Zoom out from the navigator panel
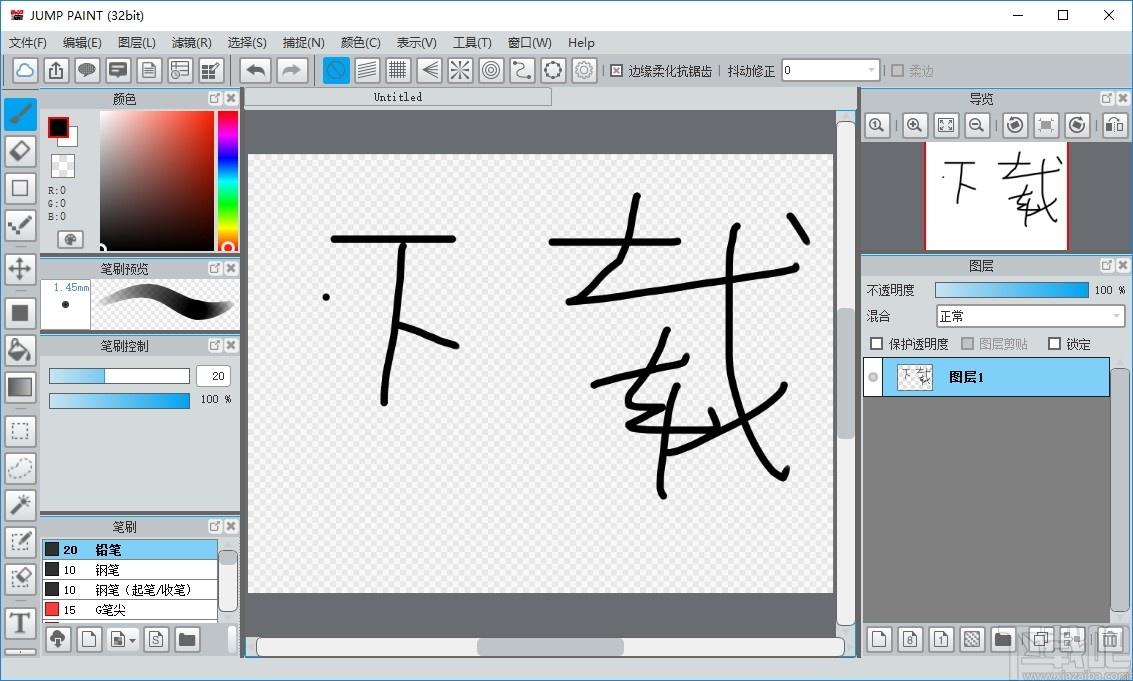The image size is (1133, 681). click(976, 125)
